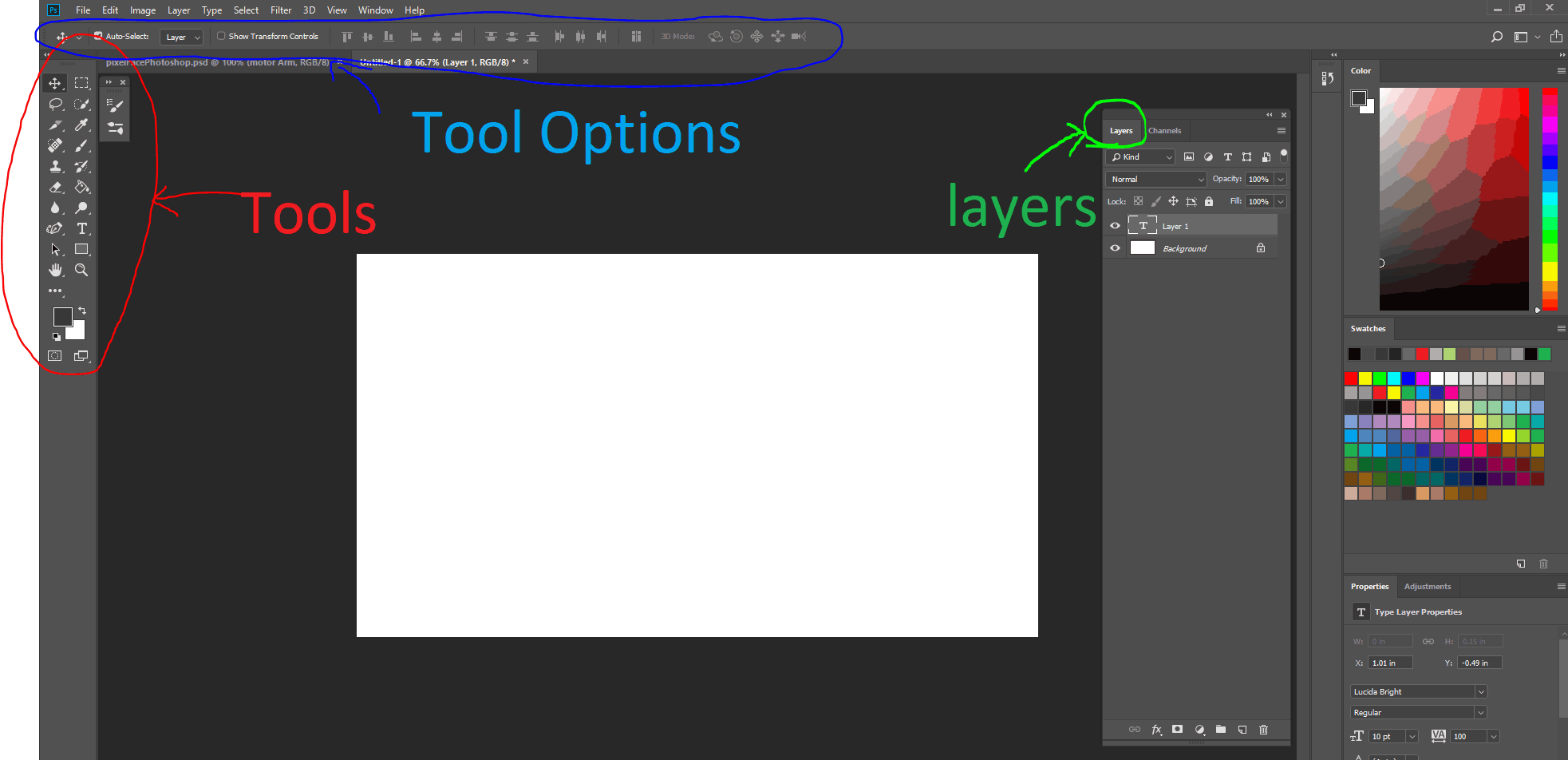
Task: Open Regular font style dropdown
Action: point(1418,712)
